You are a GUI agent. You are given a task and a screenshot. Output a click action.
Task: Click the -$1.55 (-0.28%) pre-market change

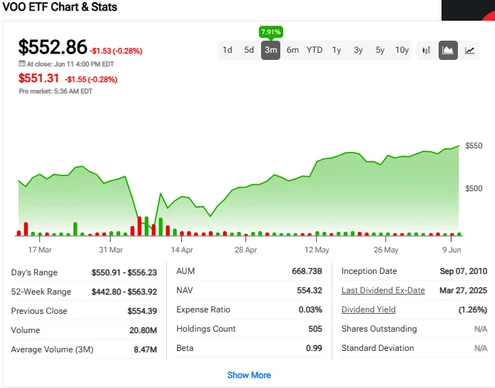(91, 79)
